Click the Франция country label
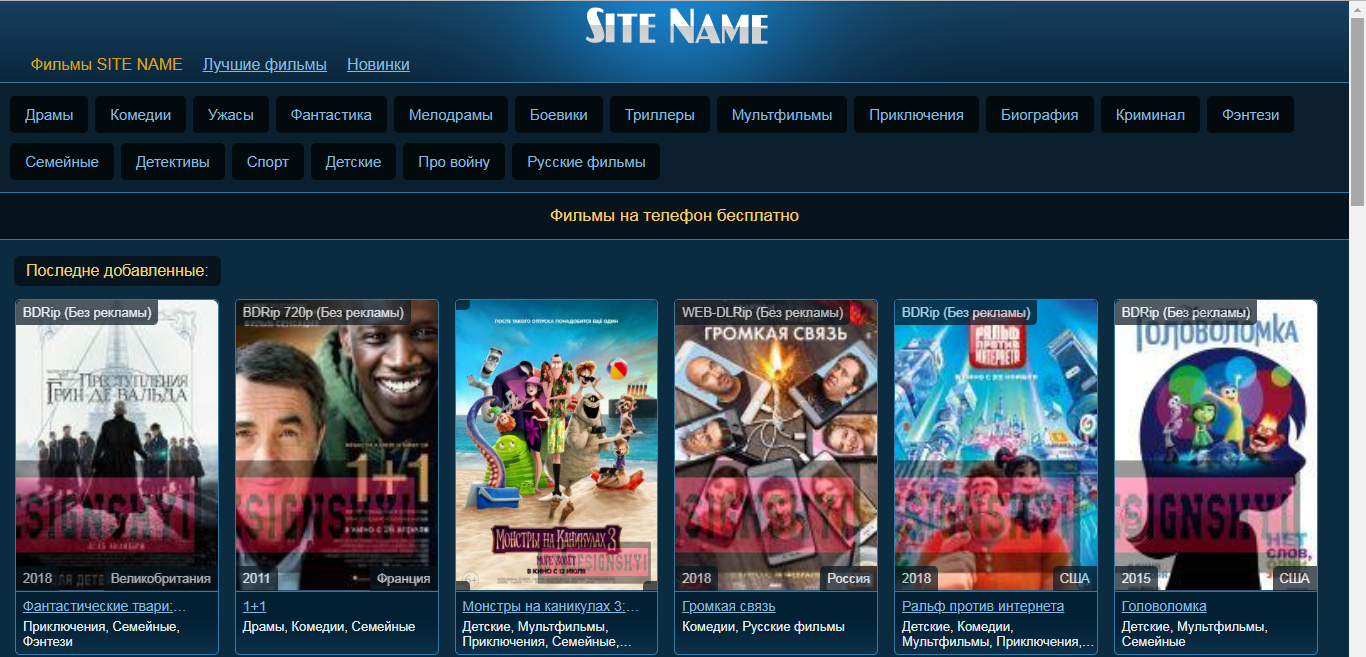 (x=404, y=578)
